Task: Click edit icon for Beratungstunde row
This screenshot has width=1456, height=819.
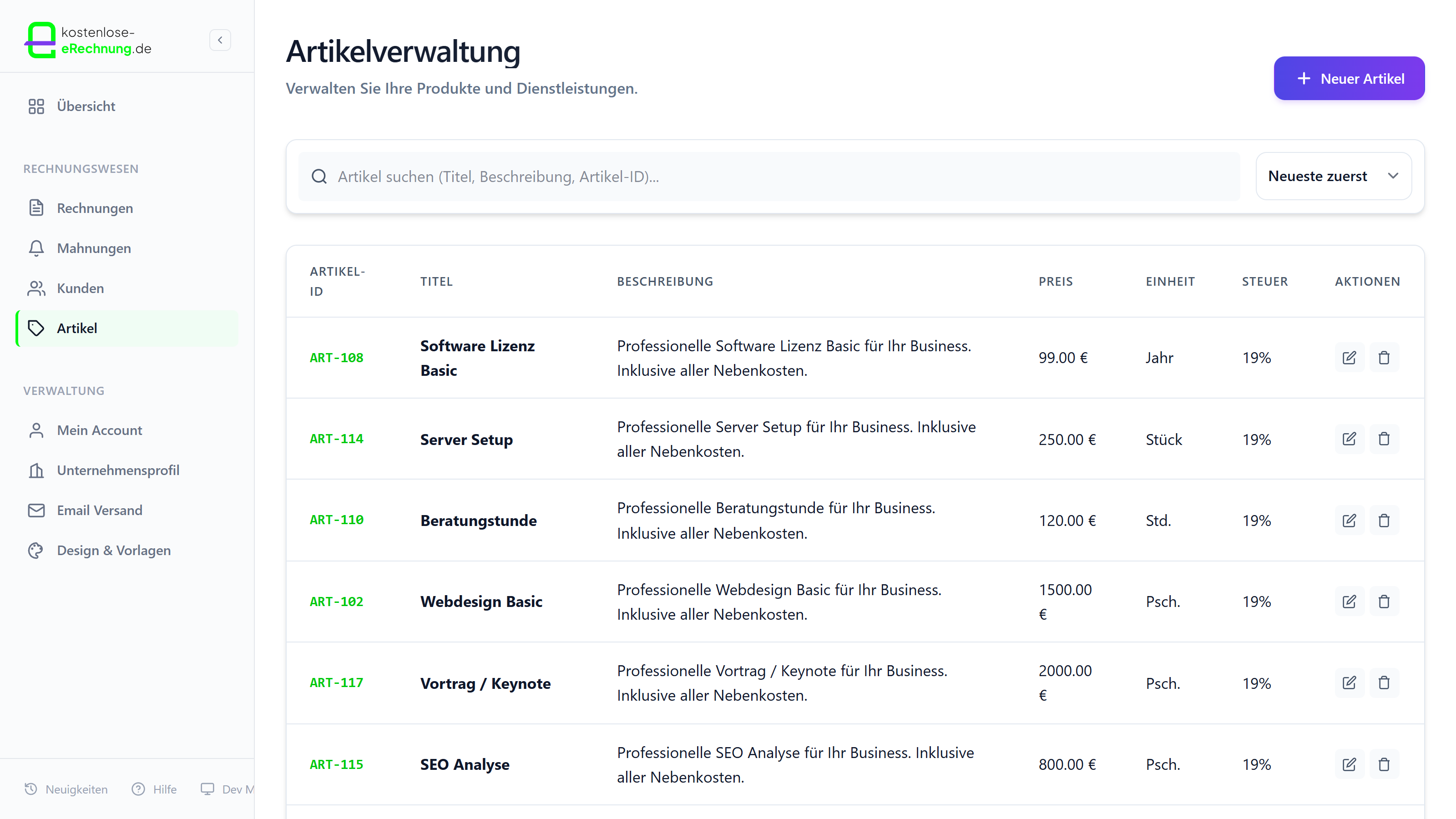Action: click(1349, 521)
